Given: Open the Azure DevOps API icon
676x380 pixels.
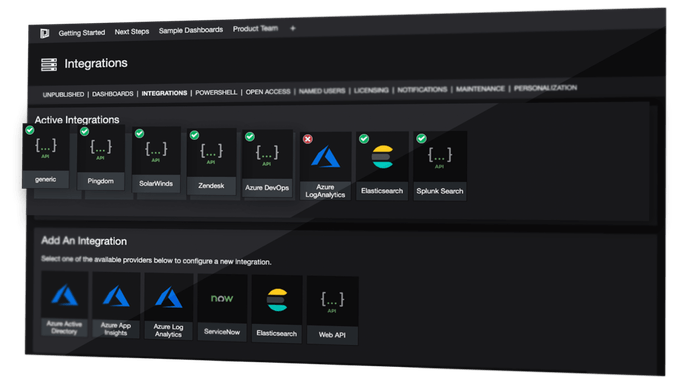Looking at the screenshot, I should (x=267, y=155).
